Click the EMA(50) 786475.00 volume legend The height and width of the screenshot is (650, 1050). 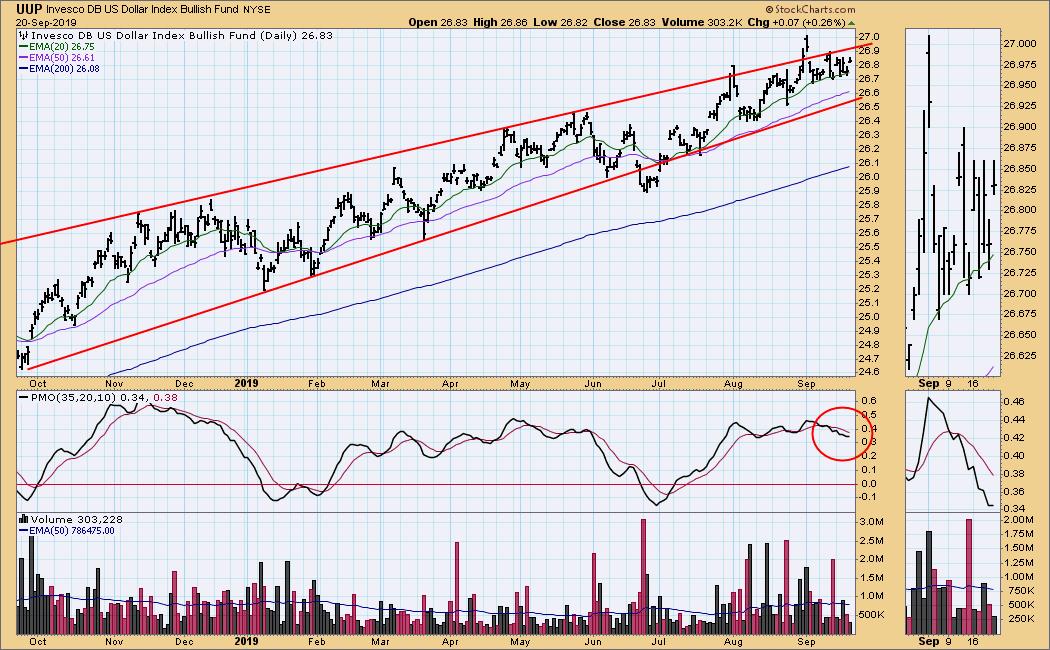[x=72, y=531]
